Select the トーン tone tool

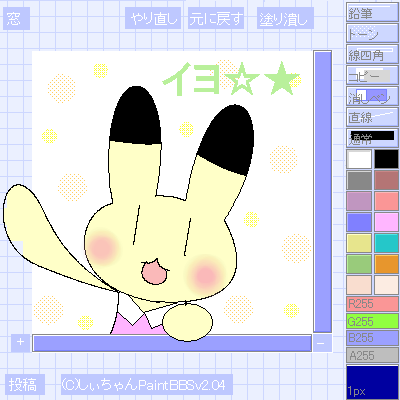pyautogui.click(x=372, y=33)
